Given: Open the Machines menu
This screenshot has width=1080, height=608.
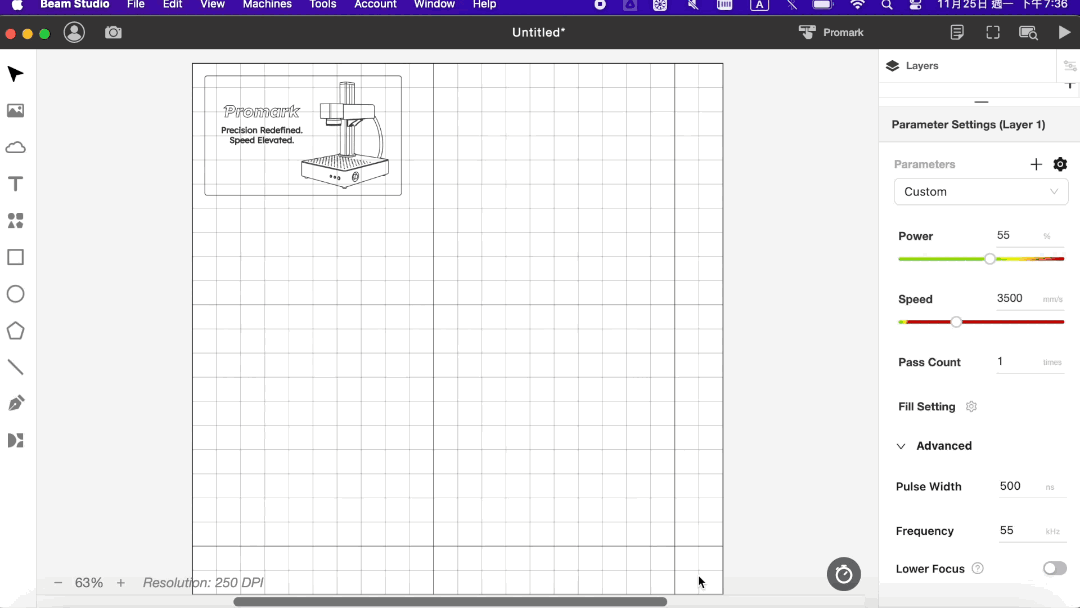Looking at the screenshot, I should [x=267, y=5].
